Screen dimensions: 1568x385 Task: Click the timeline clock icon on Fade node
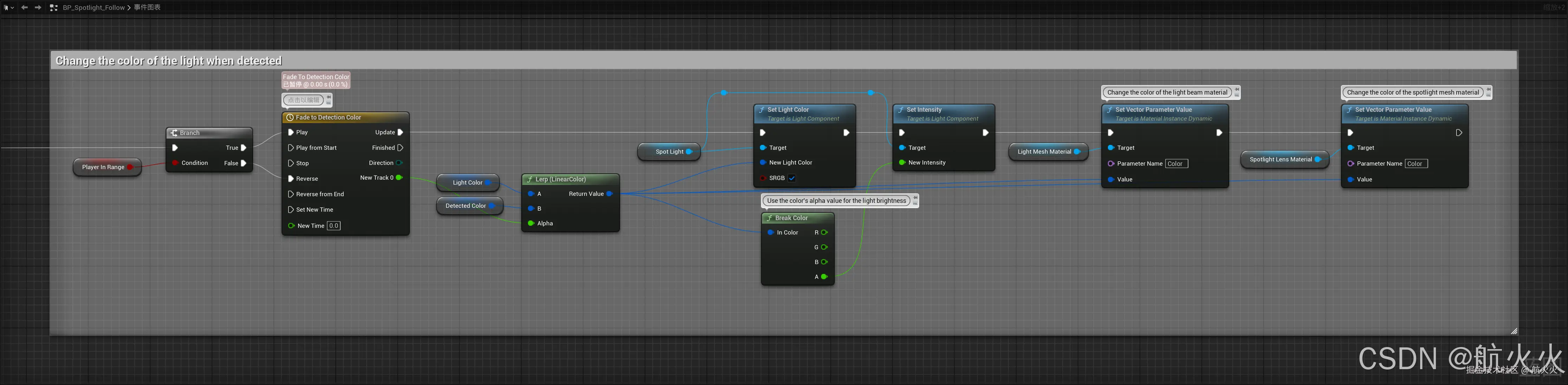pyautogui.click(x=290, y=117)
